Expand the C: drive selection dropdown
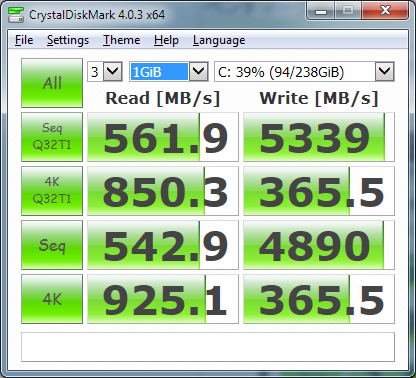The height and width of the screenshot is (378, 416). pos(385,71)
